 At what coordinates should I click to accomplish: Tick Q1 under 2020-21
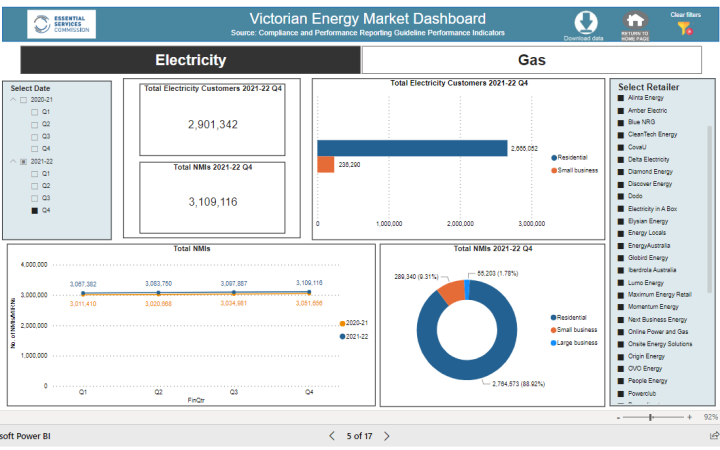34,112
